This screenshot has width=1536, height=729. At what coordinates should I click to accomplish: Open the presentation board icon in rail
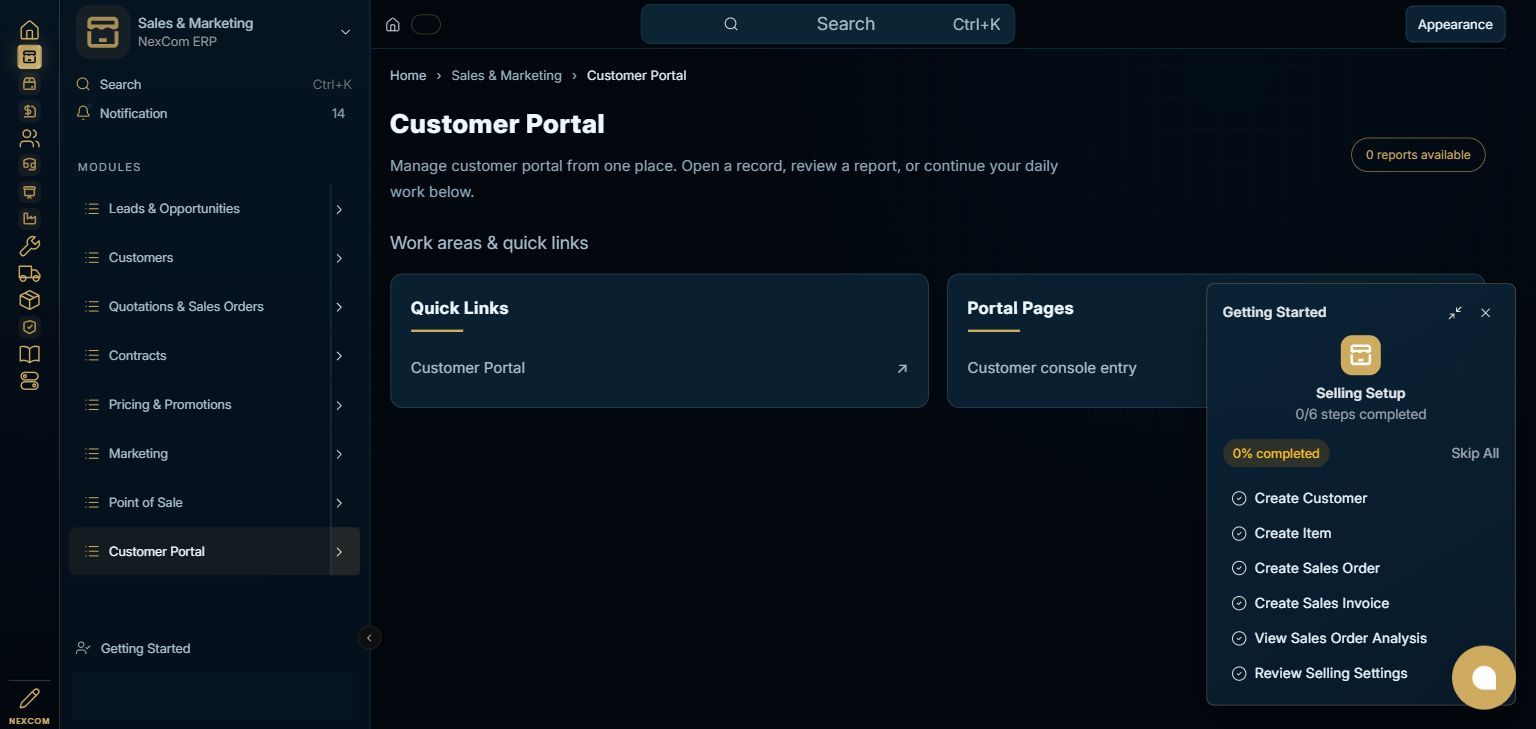click(x=30, y=192)
